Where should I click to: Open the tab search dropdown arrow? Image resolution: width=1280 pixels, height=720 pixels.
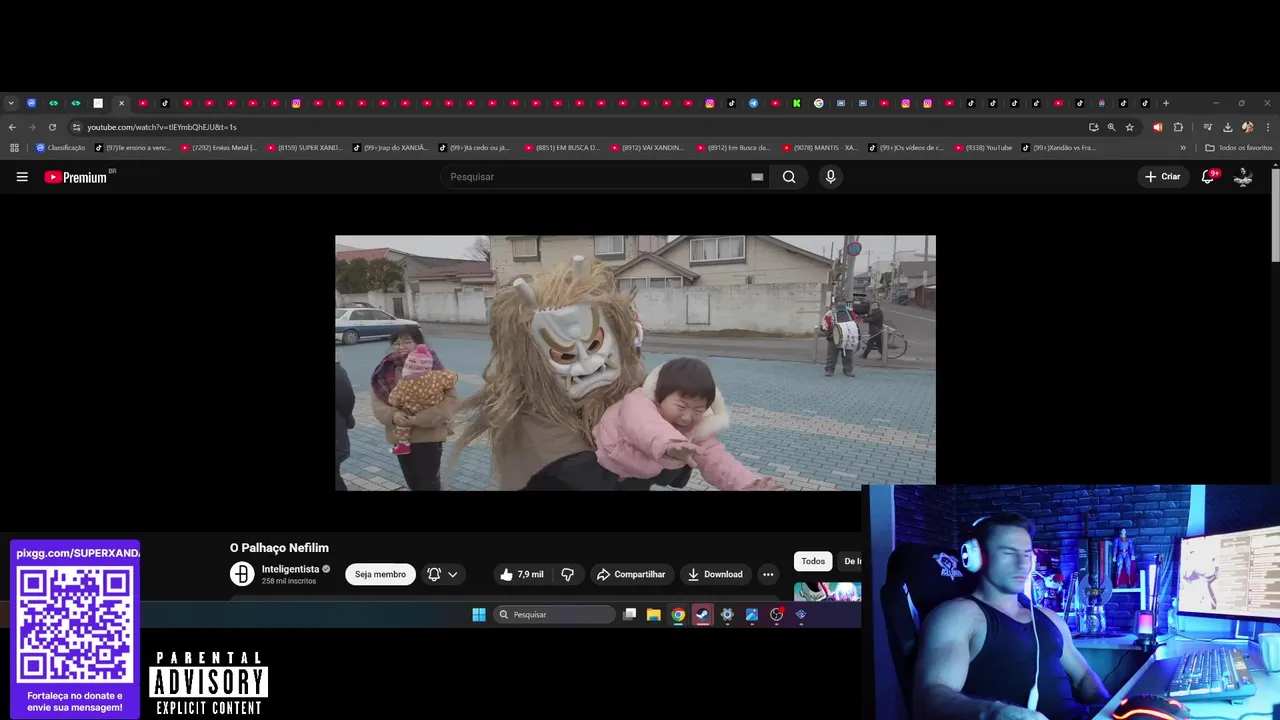point(11,103)
